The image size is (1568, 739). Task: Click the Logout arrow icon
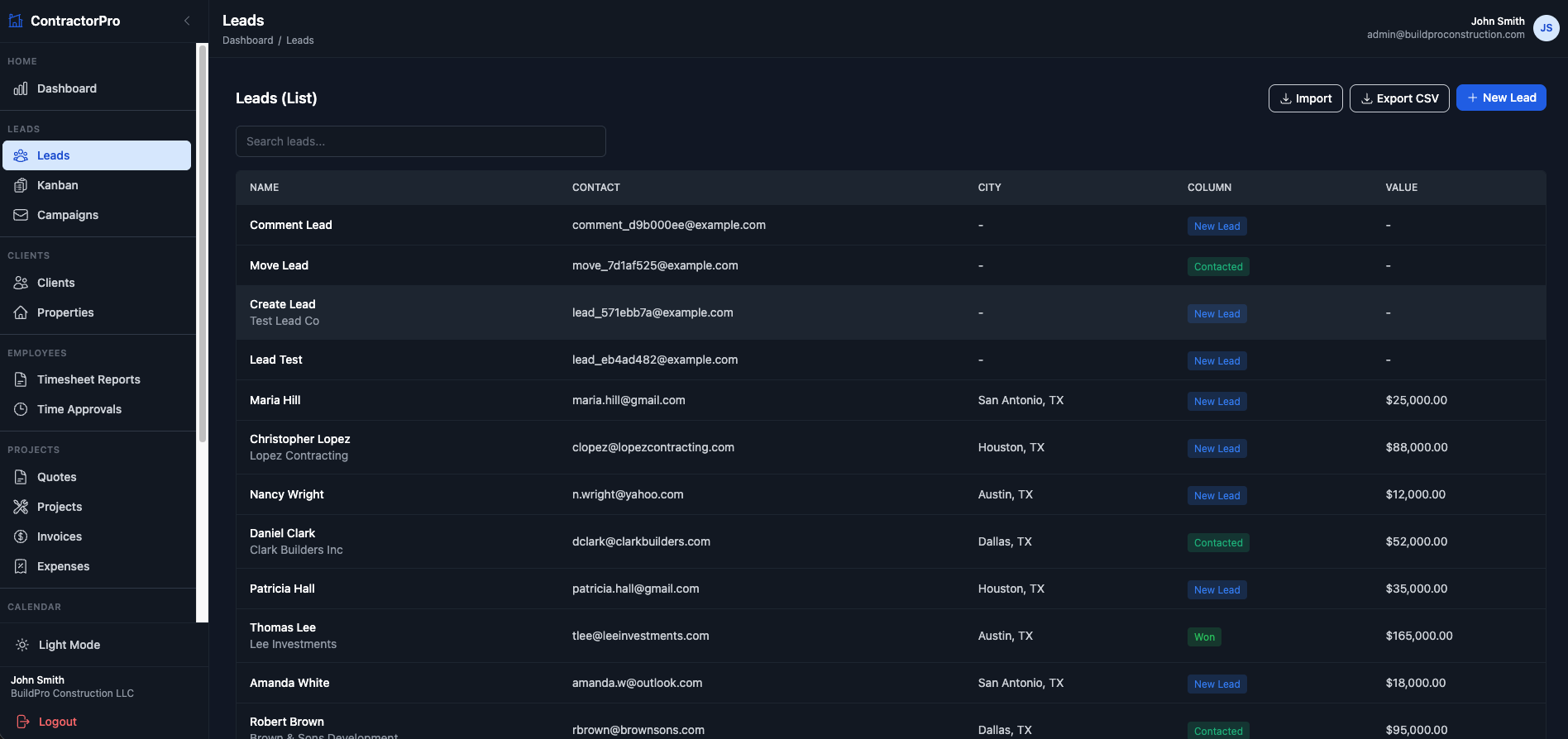pos(22,722)
